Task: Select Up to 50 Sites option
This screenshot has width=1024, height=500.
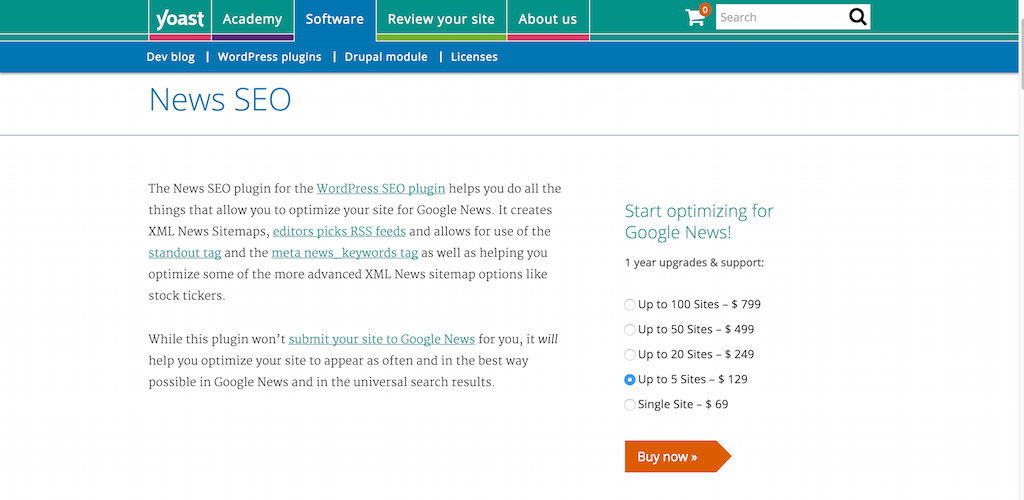Action: pos(629,329)
